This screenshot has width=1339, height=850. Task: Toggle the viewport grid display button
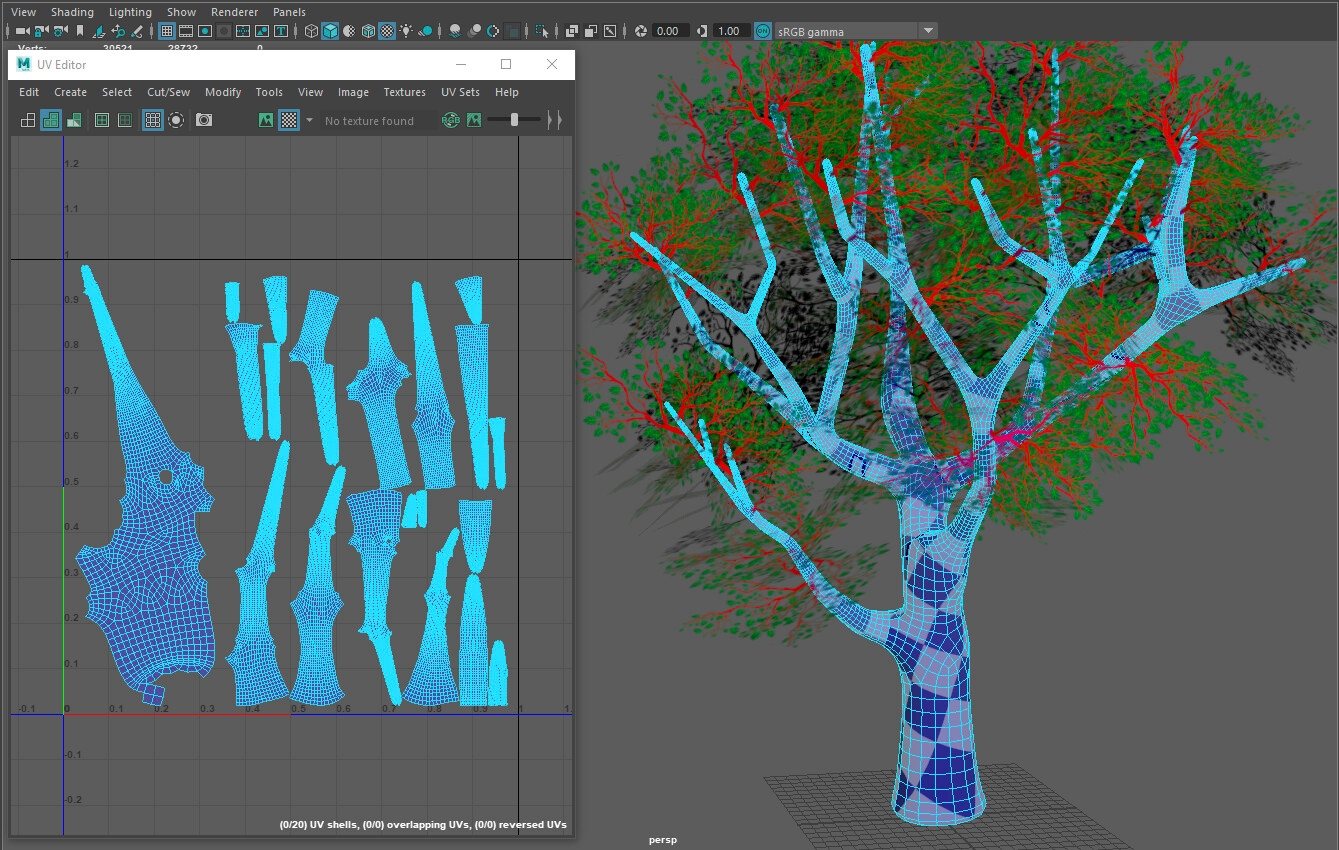[x=167, y=31]
